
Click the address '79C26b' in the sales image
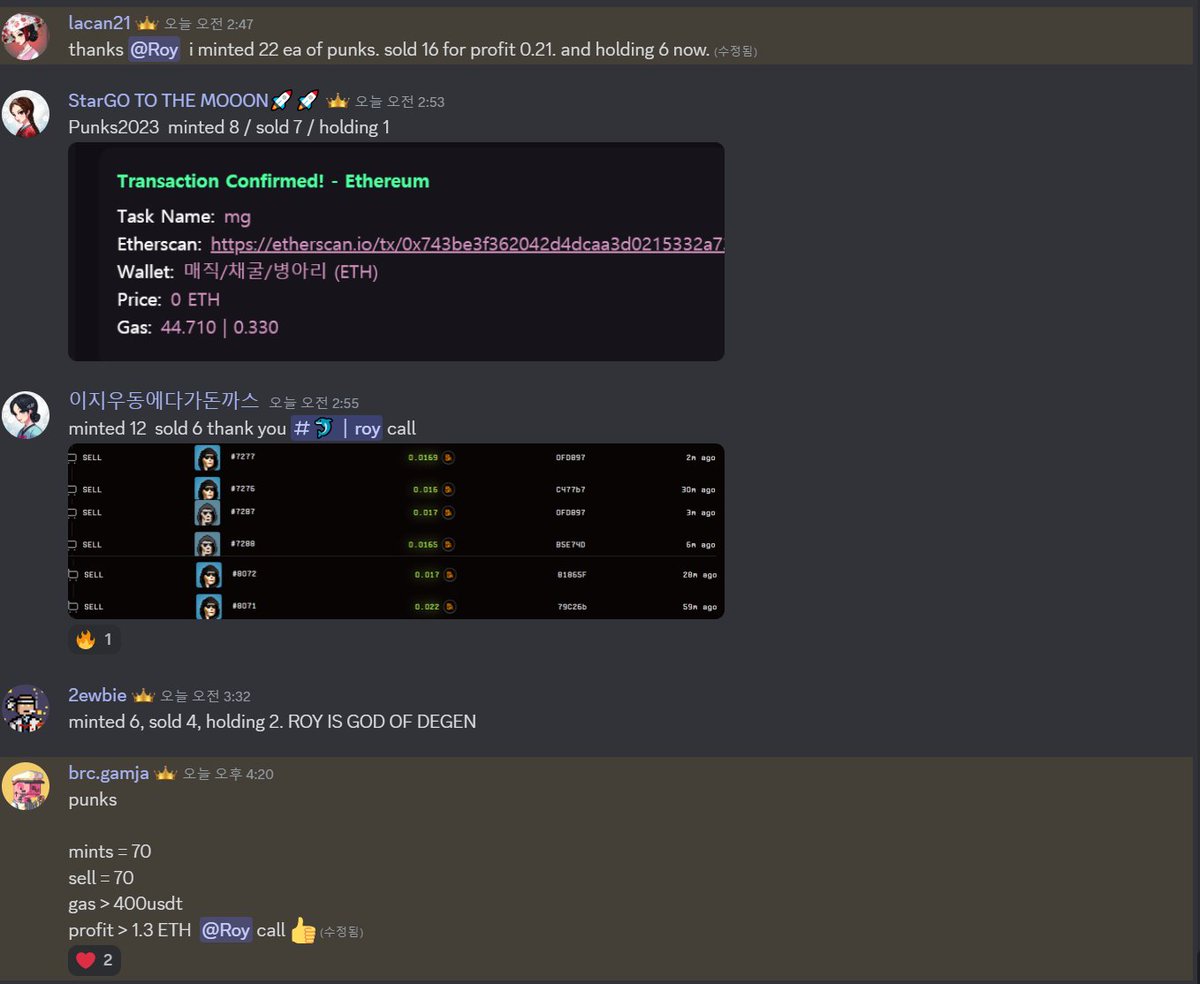pos(572,607)
